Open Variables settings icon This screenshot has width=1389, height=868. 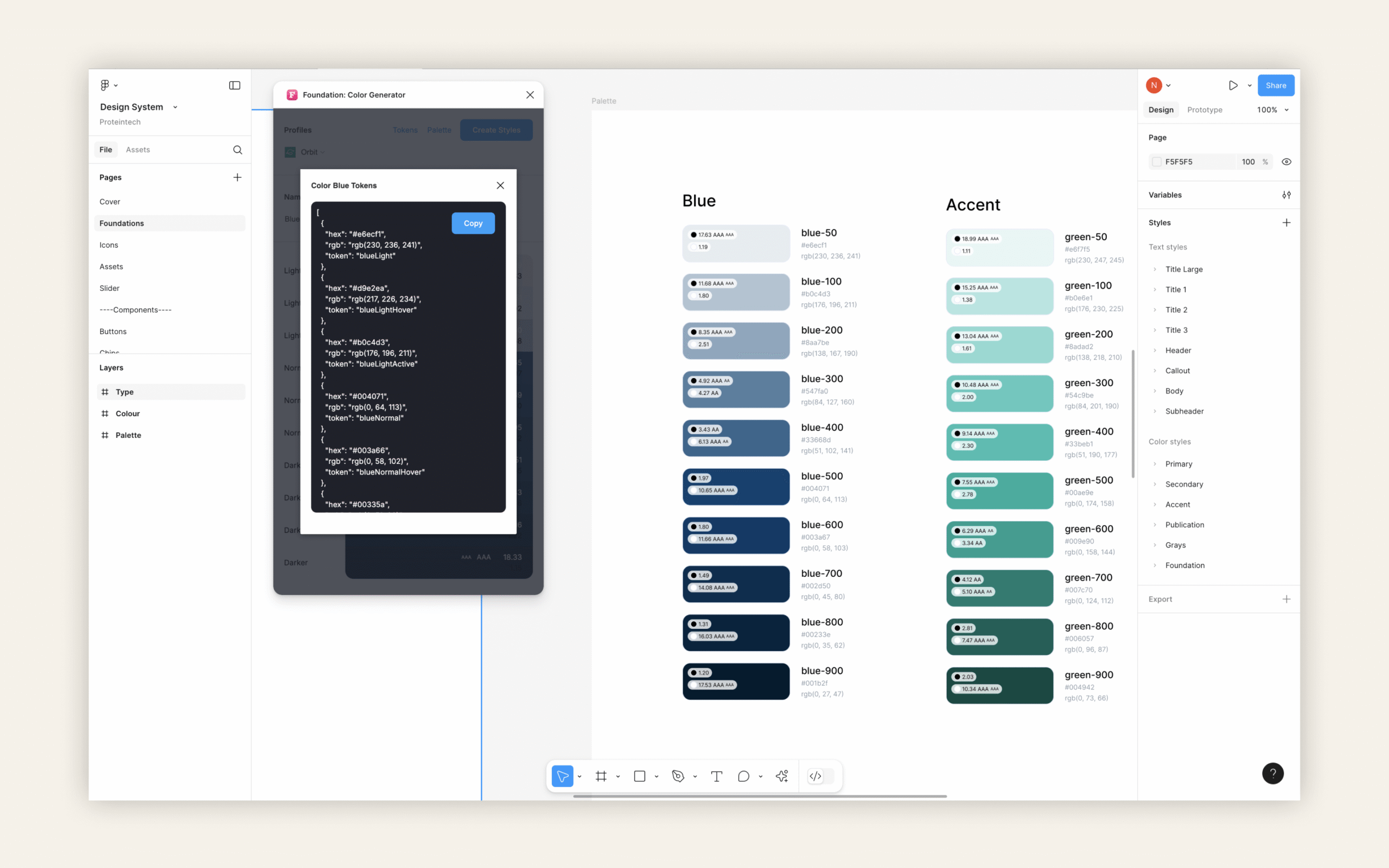tap(1286, 195)
